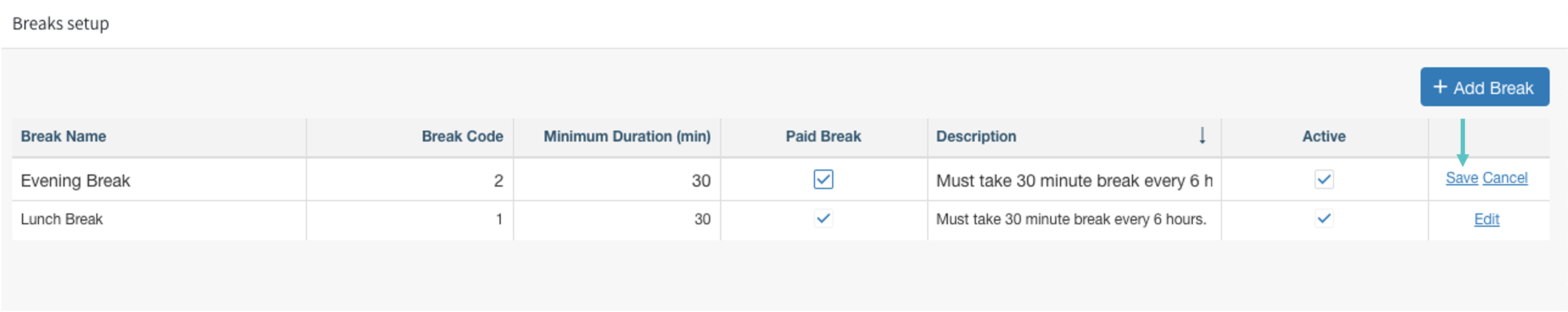1568x312 pixels.
Task: Click the Description sort arrow icon
Action: pyautogui.click(x=1202, y=136)
